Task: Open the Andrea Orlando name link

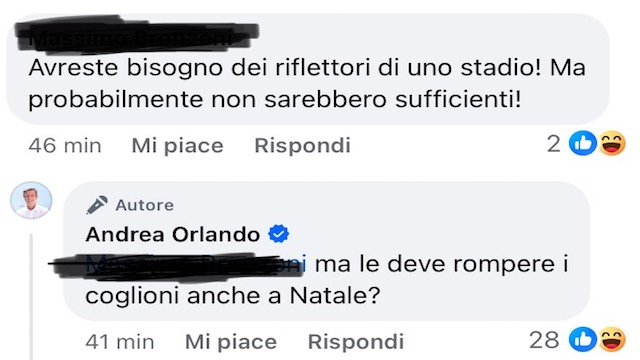Action: (x=173, y=234)
